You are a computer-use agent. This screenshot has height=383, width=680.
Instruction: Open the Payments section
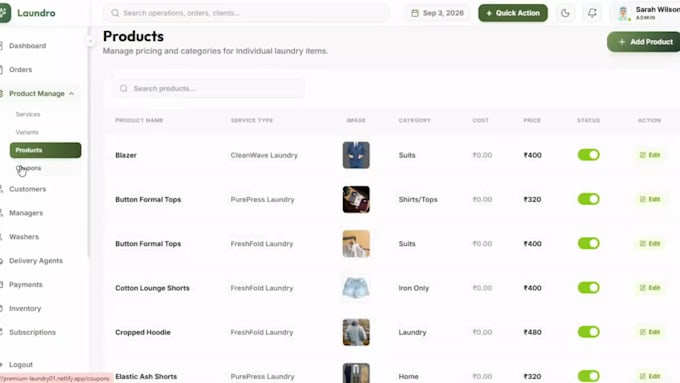pyautogui.click(x=26, y=285)
